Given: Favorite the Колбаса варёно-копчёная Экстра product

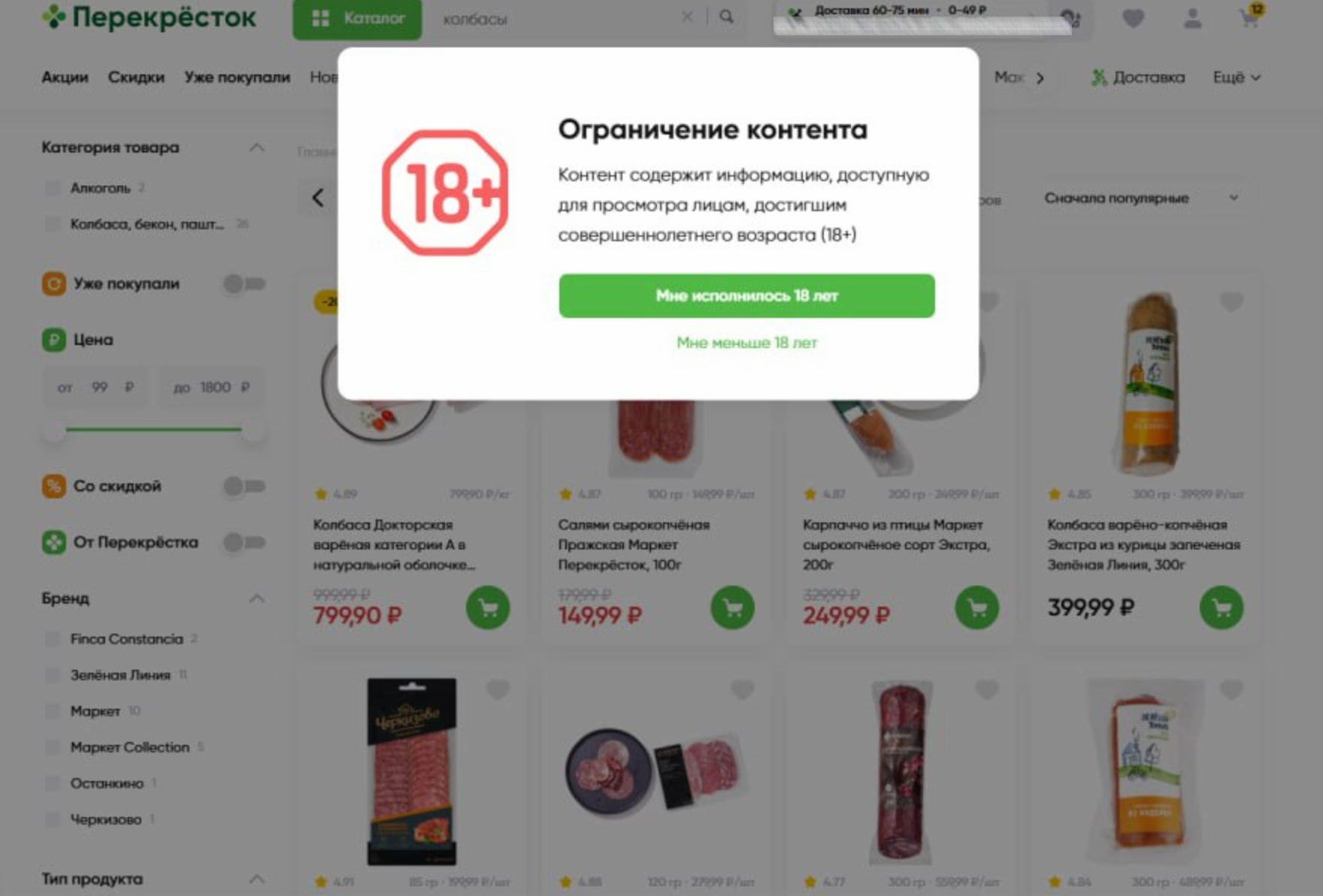Looking at the screenshot, I should pos(1231,302).
